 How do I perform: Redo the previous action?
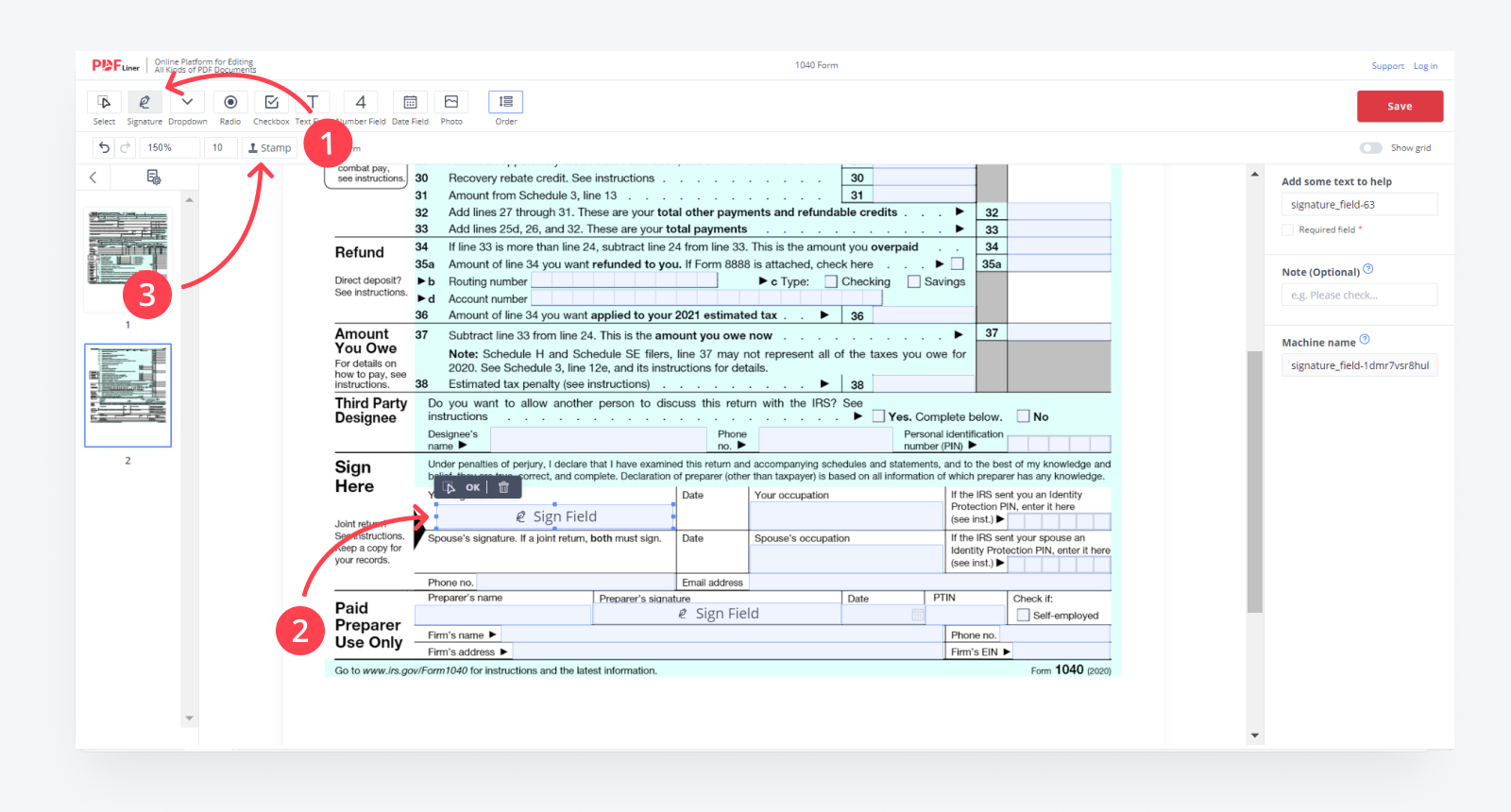[125, 147]
